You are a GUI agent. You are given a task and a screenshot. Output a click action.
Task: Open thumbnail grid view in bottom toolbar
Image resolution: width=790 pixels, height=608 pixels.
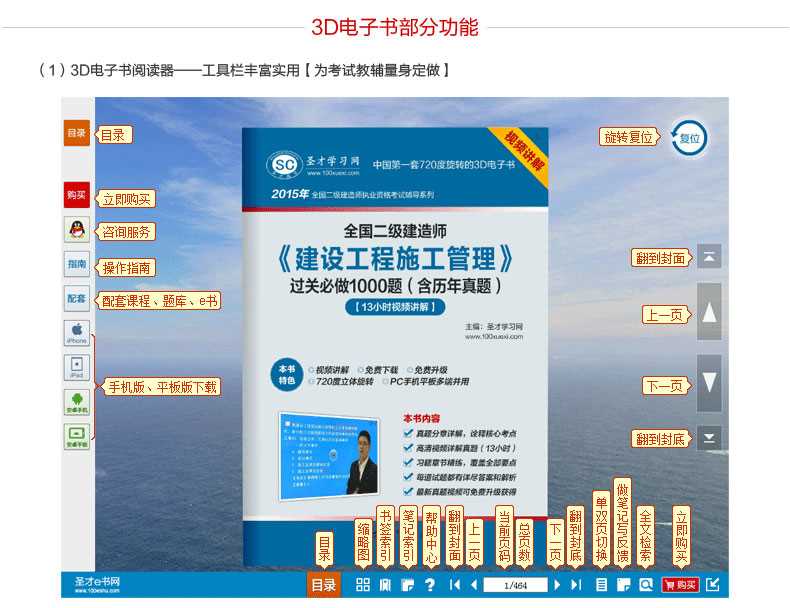[x=363, y=585]
